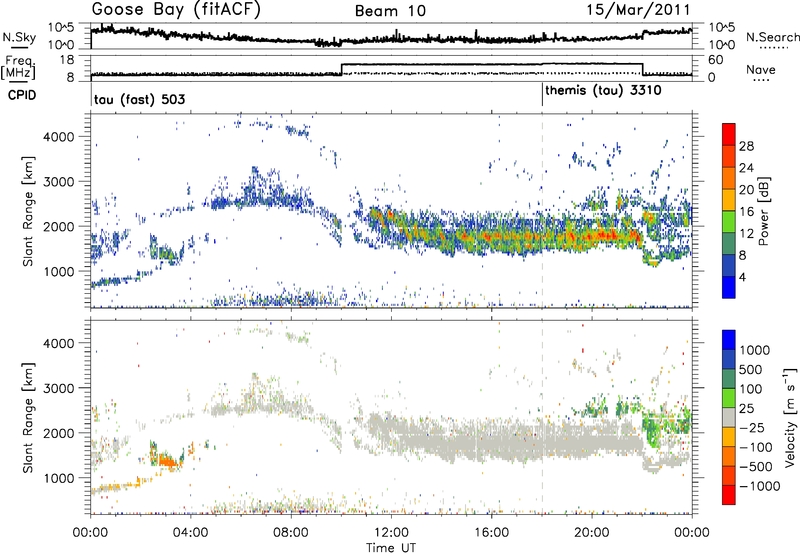Viewport: 800px width, 554px height.
Task: Click the 'CPID' row label
Action: click(21, 95)
